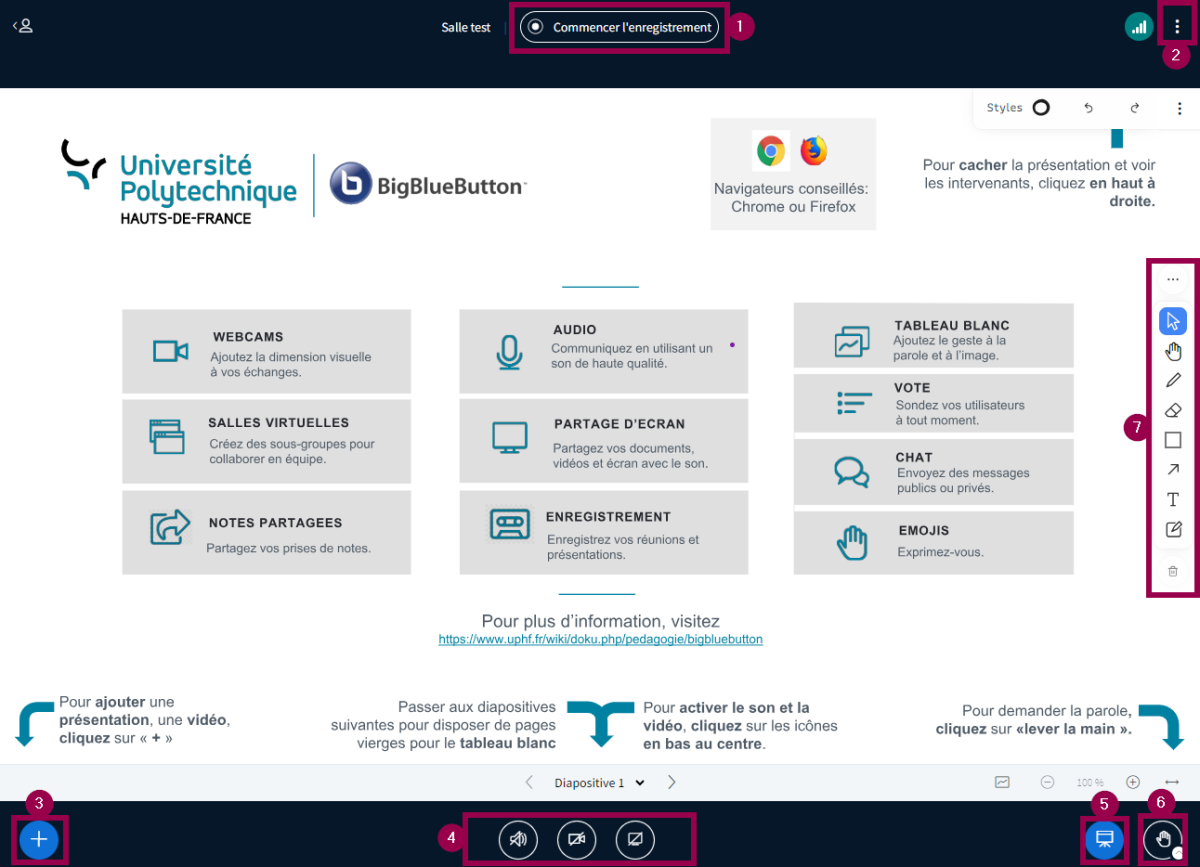Click the Styles color circle
This screenshot has width=1200, height=867.
click(1041, 108)
